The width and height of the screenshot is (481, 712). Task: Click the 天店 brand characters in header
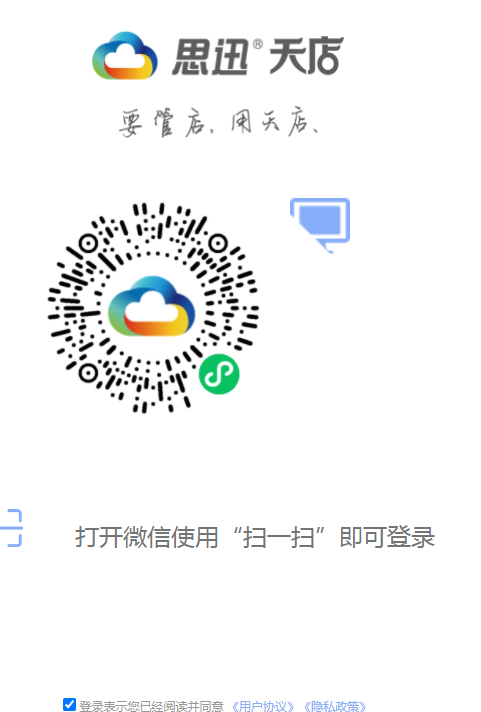[x=306, y=56]
